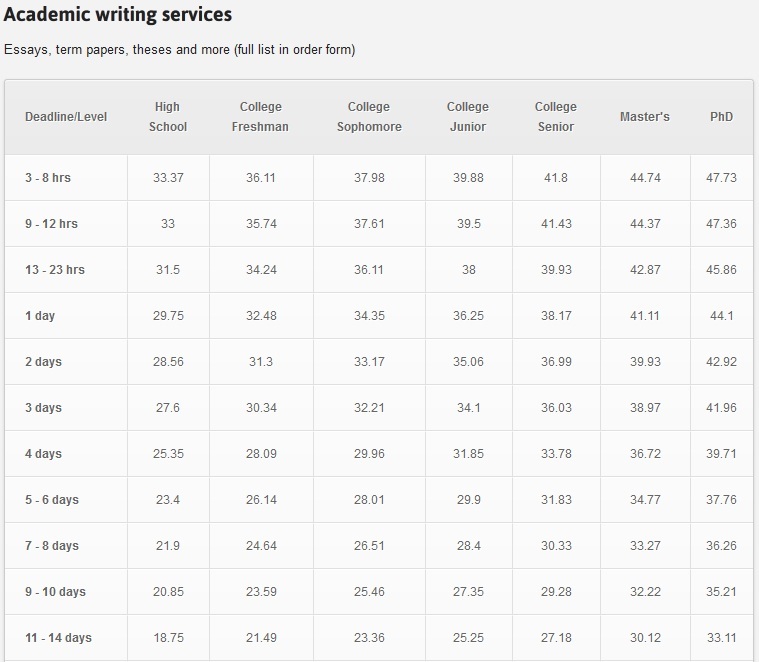Click the Master's column header
Viewport: 759px width, 662px height.
(645, 117)
